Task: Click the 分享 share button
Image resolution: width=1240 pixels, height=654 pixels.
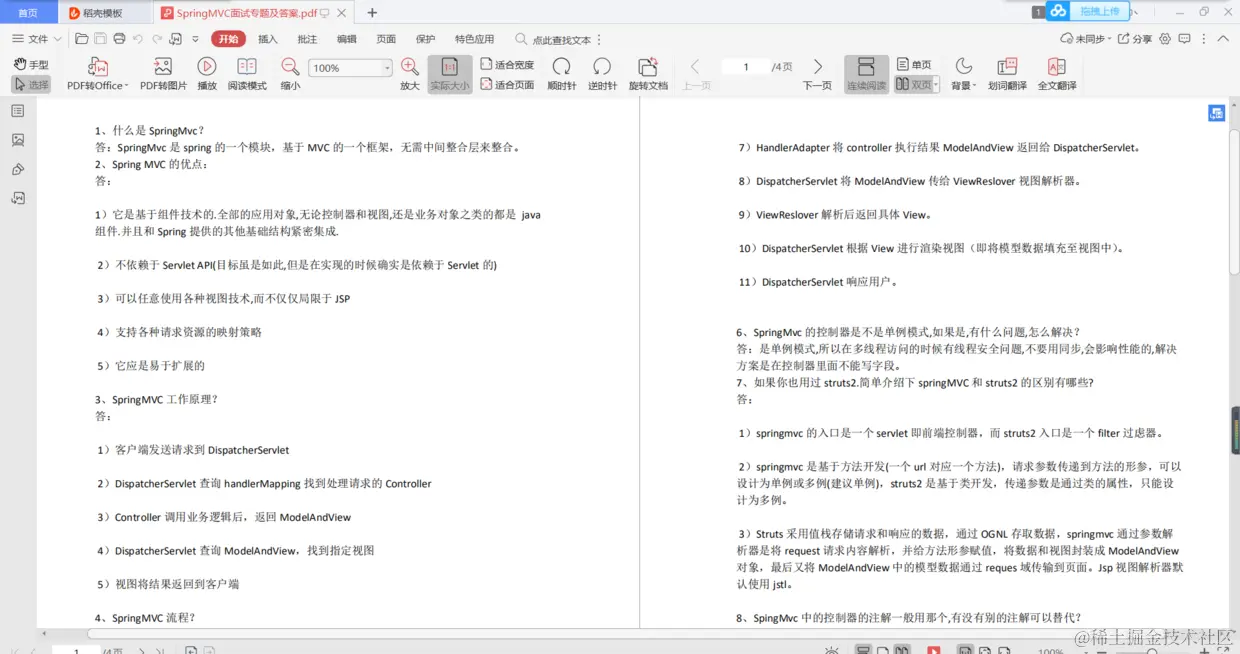Action: (1135, 39)
